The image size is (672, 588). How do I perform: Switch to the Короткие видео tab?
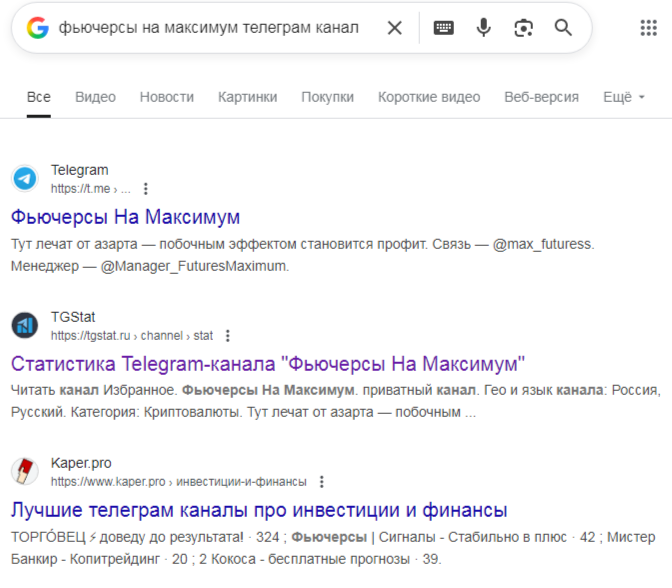[x=429, y=97]
